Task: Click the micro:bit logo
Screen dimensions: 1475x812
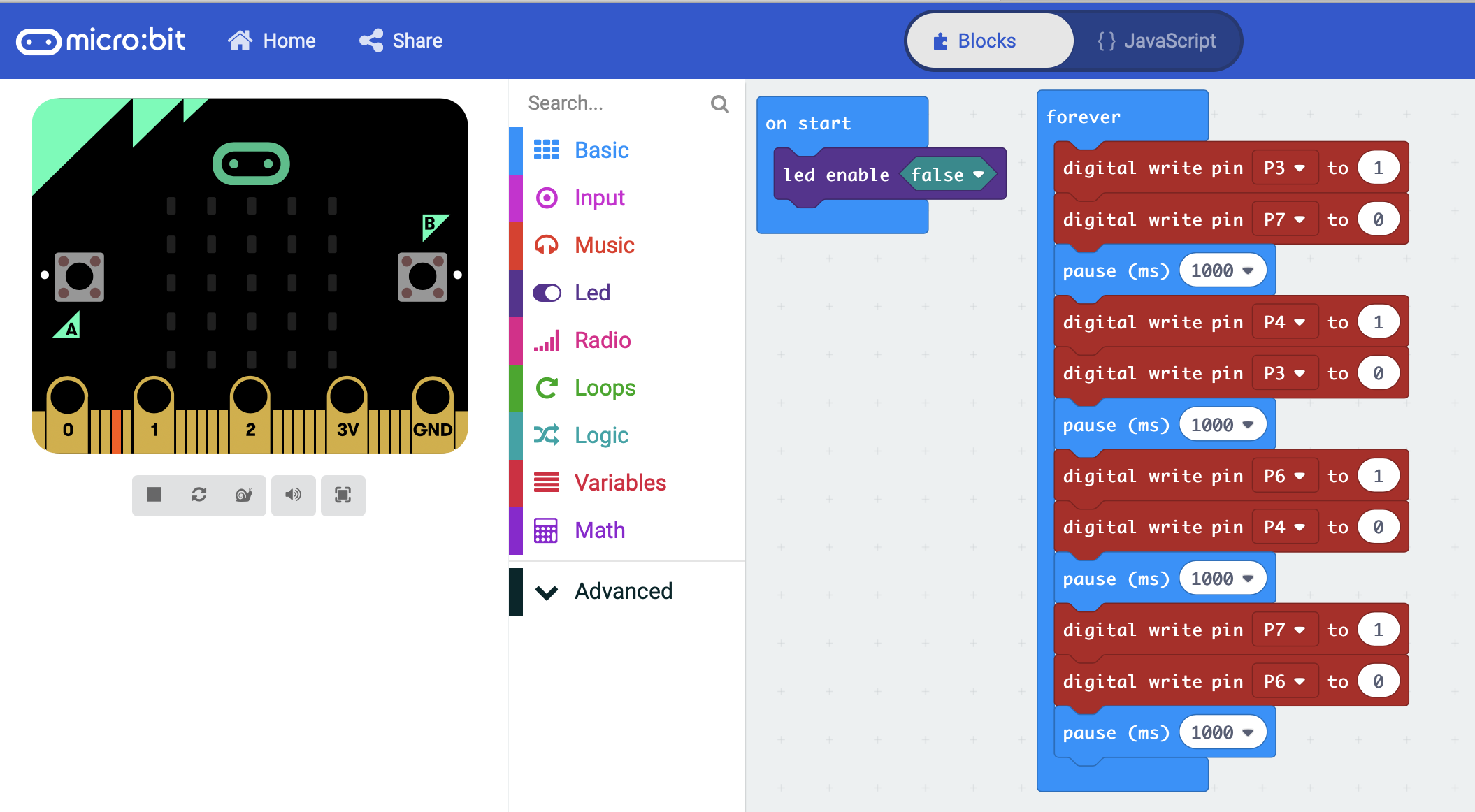Action: [x=101, y=41]
